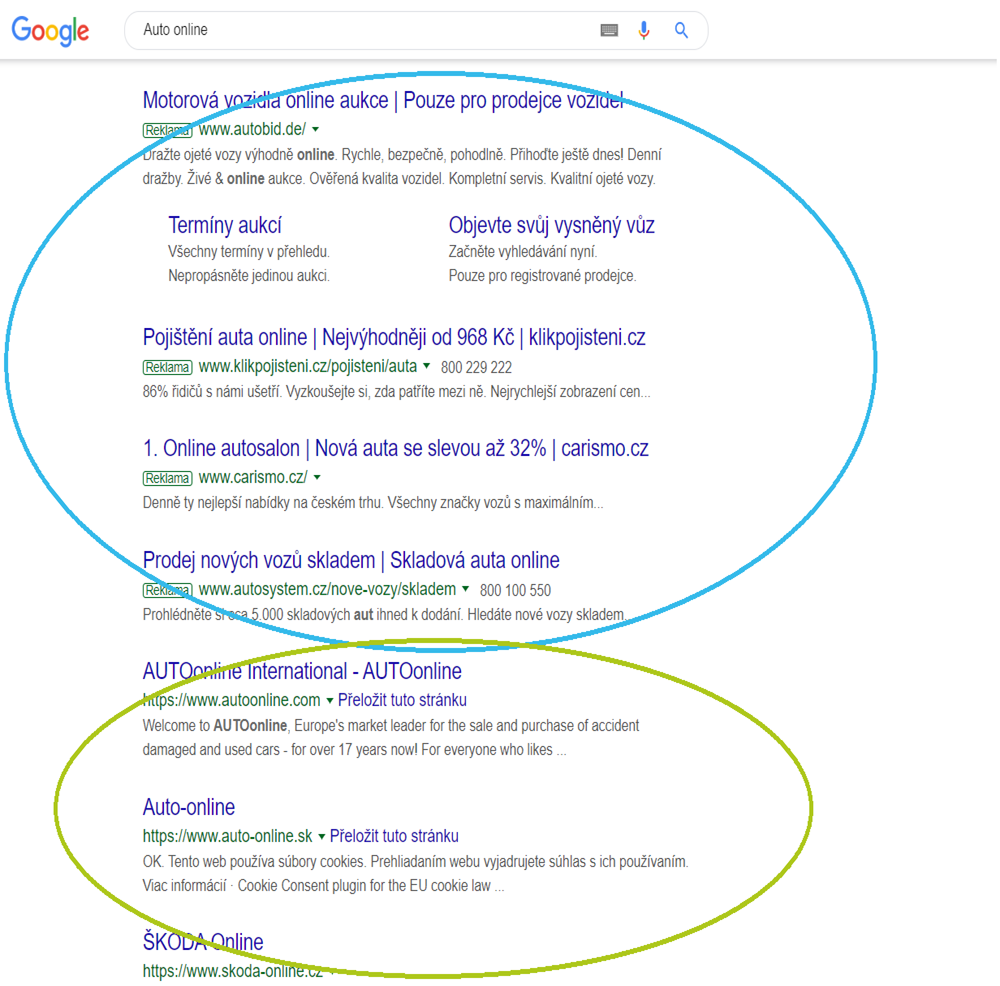Start voice search with microphone icon
This screenshot has width=1000, height=986.
click(x=644, y=30)
